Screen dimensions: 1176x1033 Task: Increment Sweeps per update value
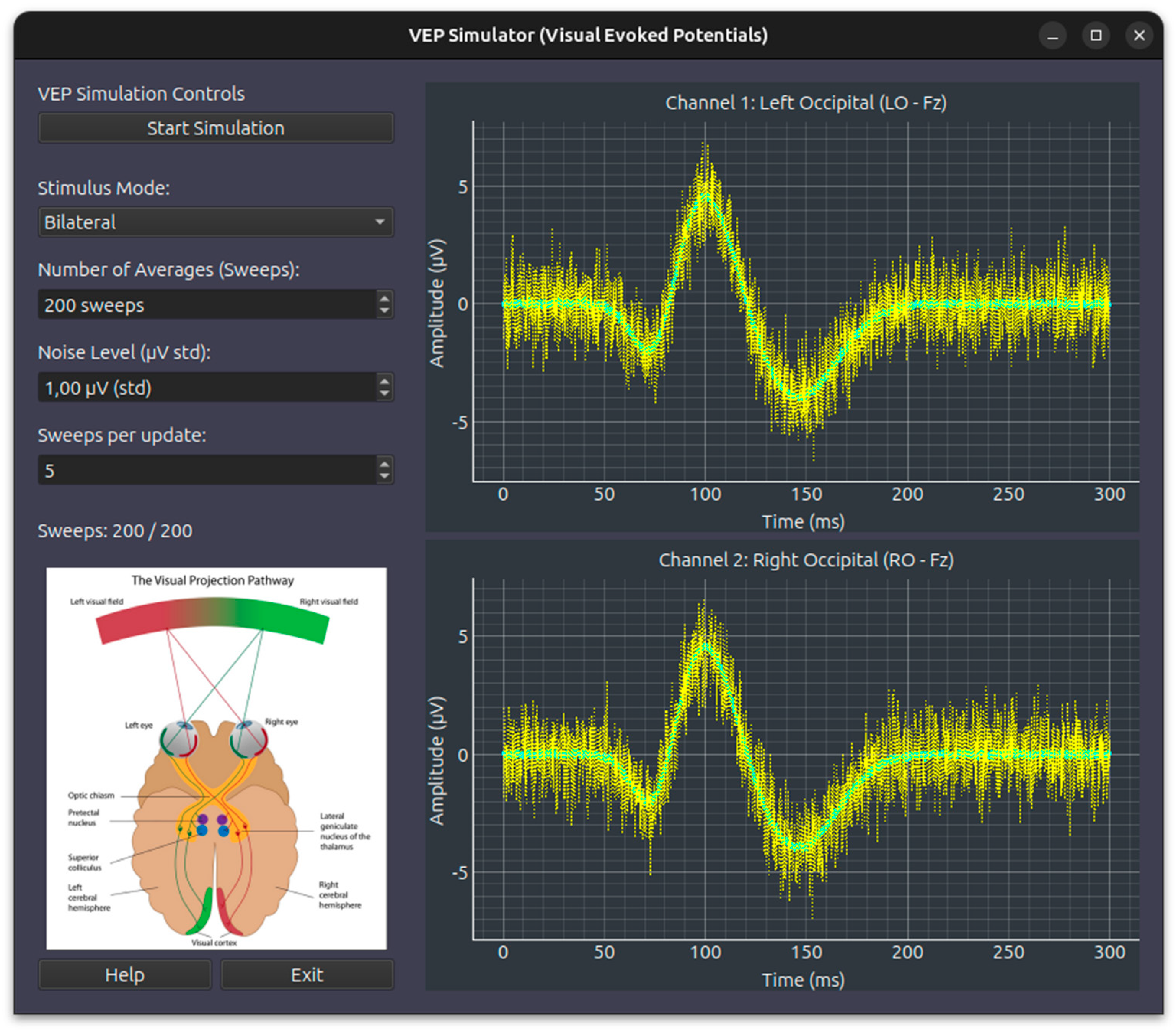click(x=384, y=464)
